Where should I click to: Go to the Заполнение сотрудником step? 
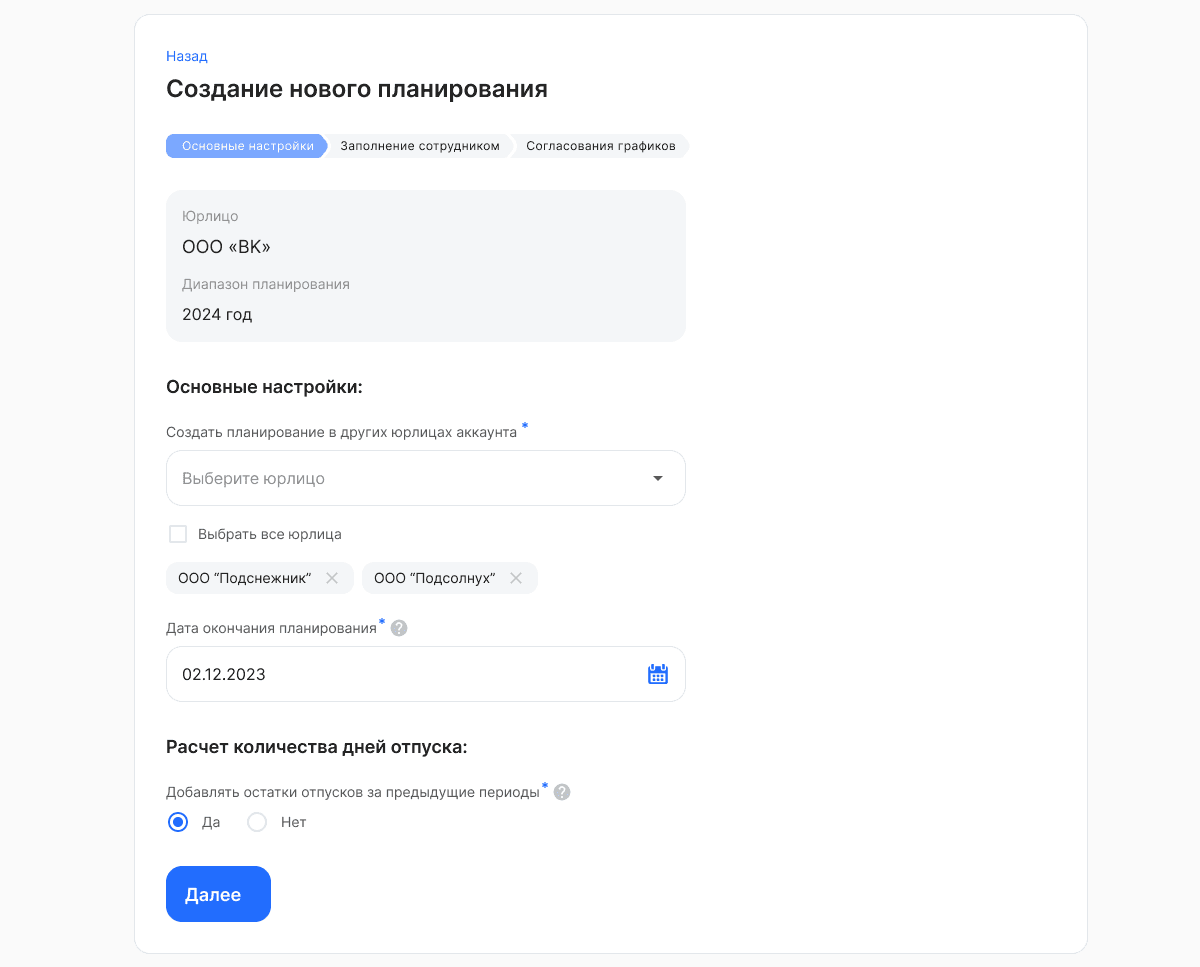pos(420,146)
